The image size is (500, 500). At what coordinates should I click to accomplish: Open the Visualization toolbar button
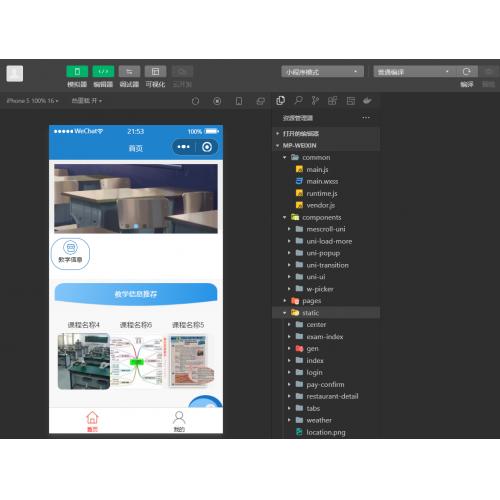(x=155, y=71)
